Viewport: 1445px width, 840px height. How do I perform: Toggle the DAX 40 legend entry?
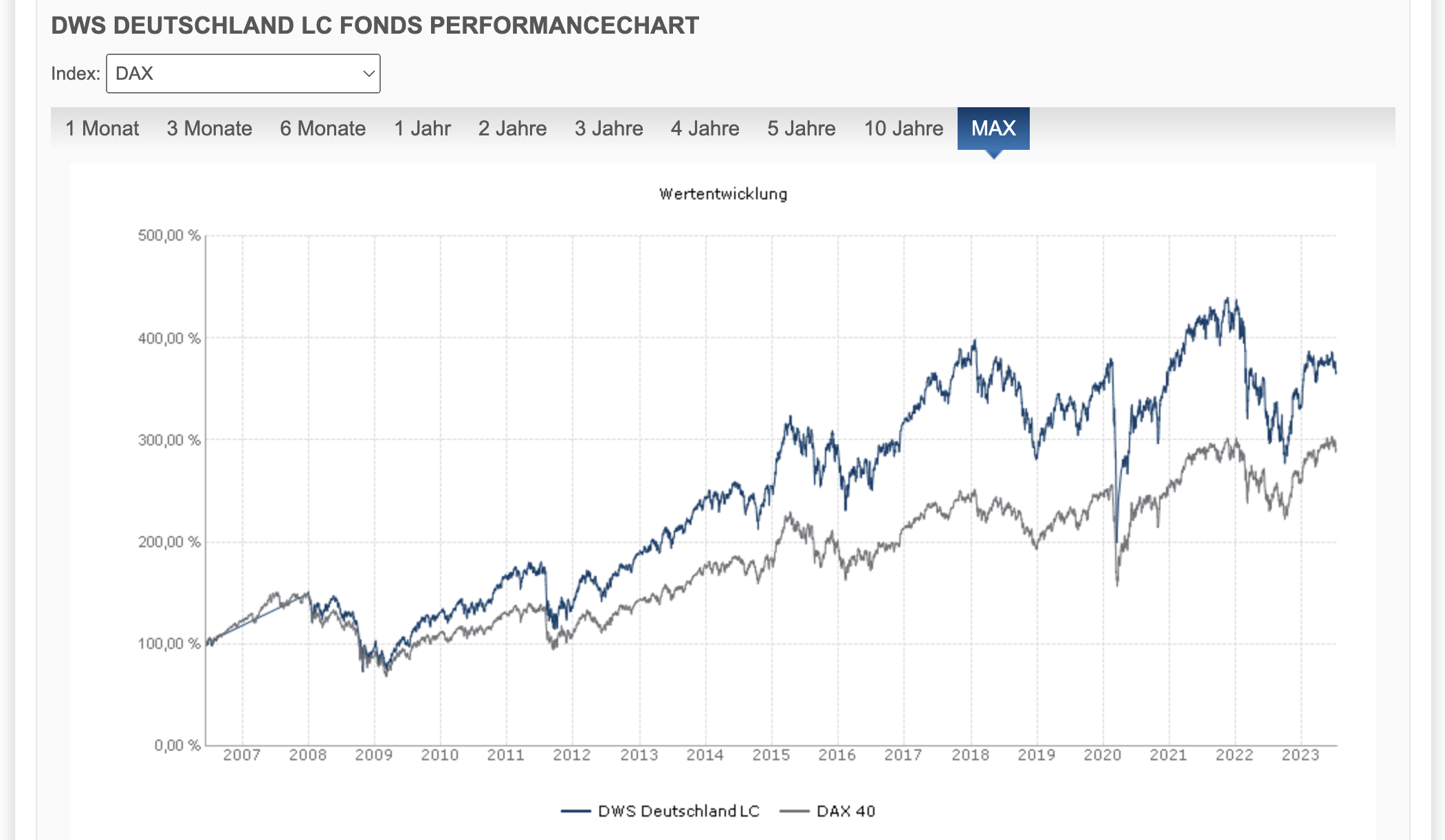coord(846,811)
